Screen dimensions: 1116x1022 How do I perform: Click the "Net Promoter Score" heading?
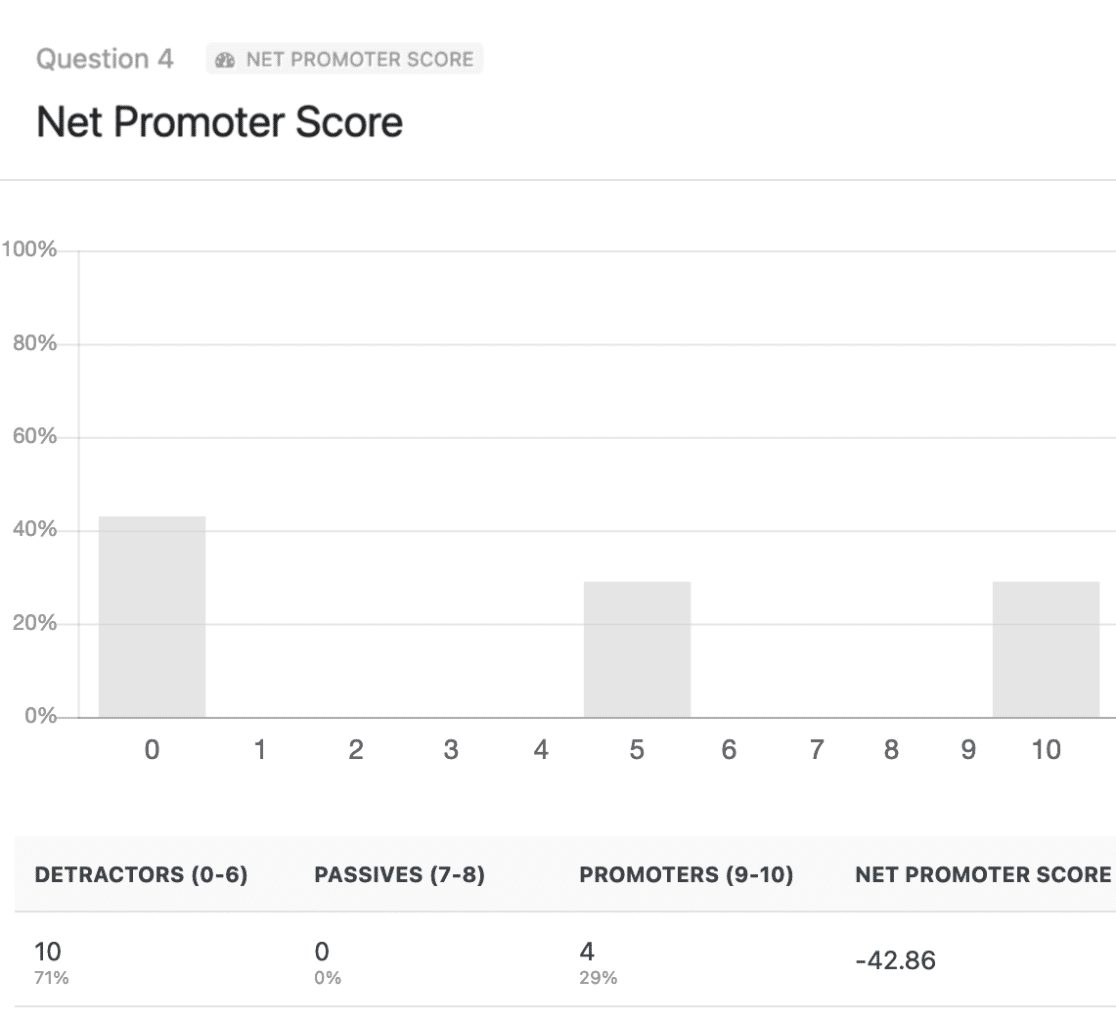[220, 122]
